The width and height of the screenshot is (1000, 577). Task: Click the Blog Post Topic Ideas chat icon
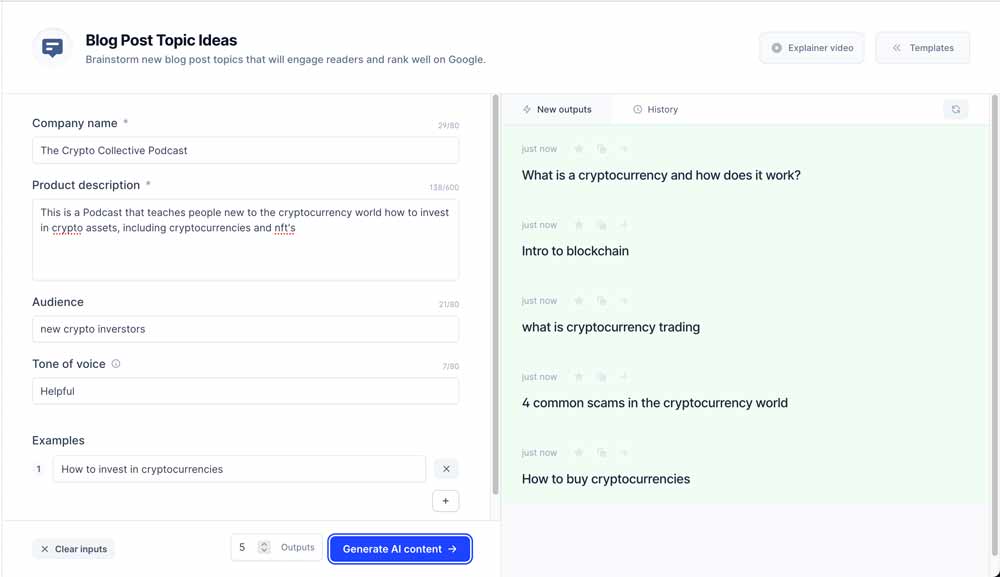point(52,48)
